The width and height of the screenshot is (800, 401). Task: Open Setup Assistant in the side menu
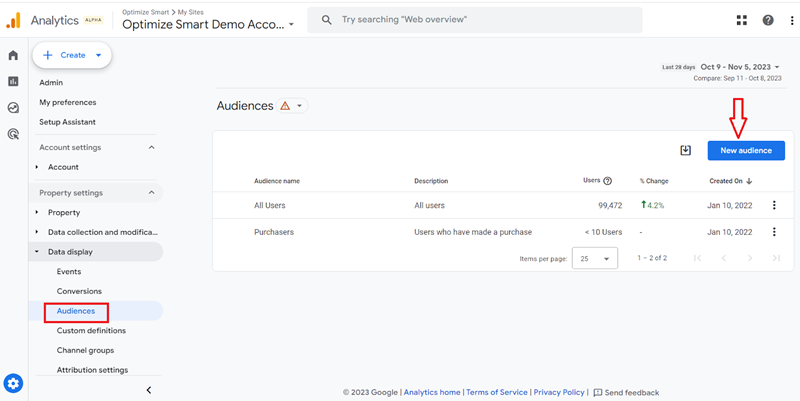pos(67,122)
